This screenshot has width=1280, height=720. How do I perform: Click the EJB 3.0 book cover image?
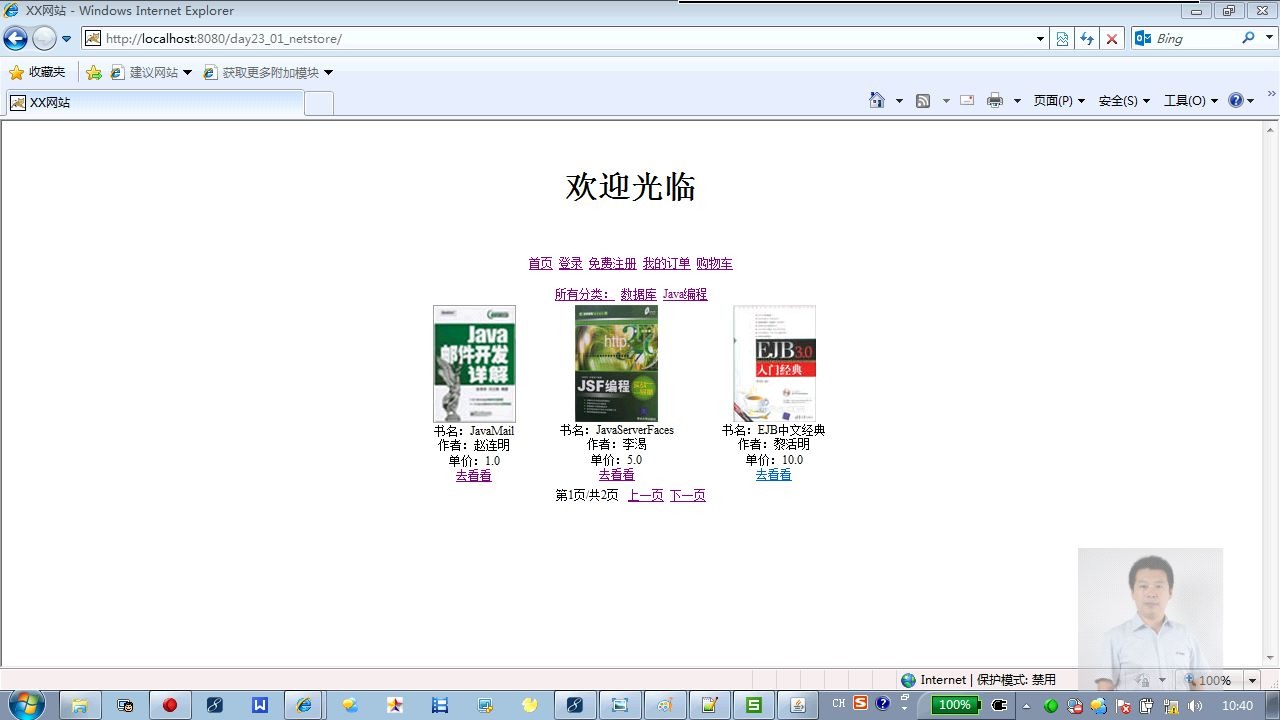click(774, 364)
